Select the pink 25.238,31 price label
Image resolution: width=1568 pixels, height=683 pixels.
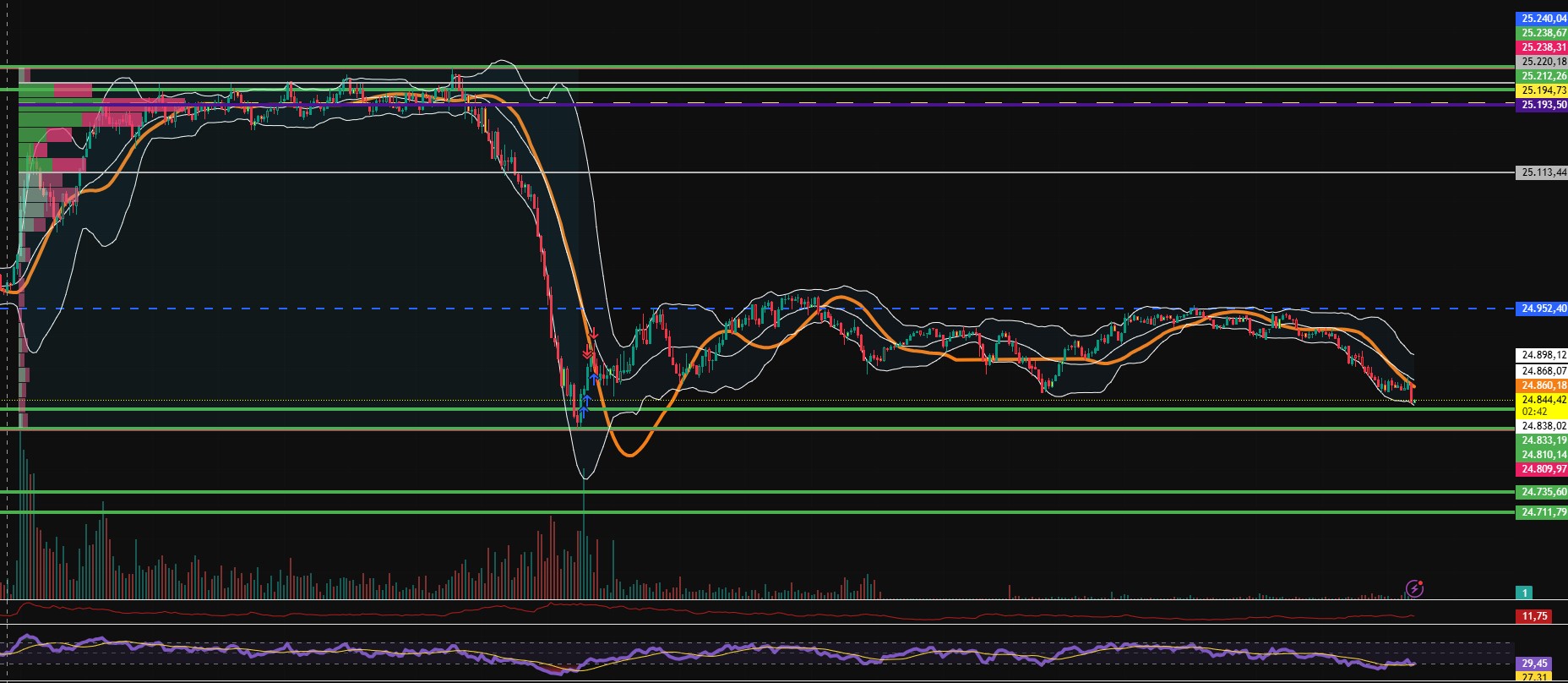tap(1543, 47)
